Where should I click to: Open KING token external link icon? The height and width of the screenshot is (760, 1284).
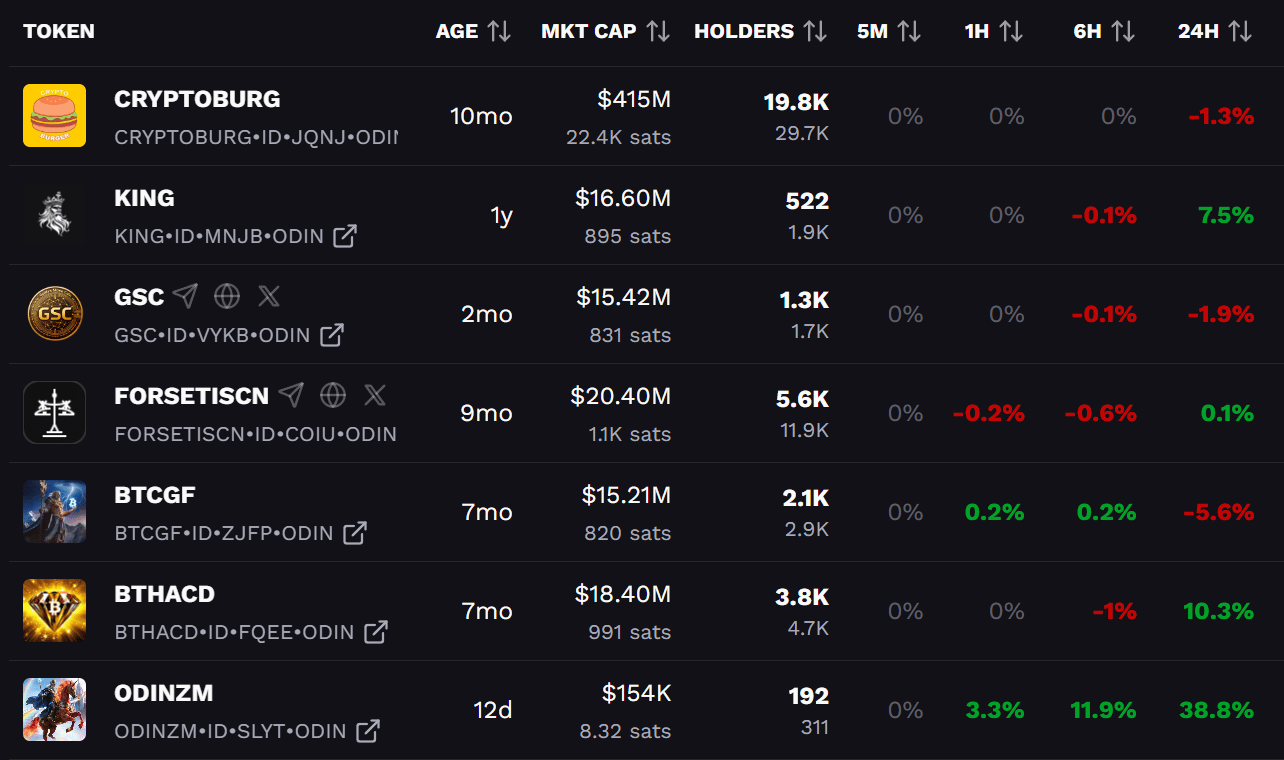point(345,236)
